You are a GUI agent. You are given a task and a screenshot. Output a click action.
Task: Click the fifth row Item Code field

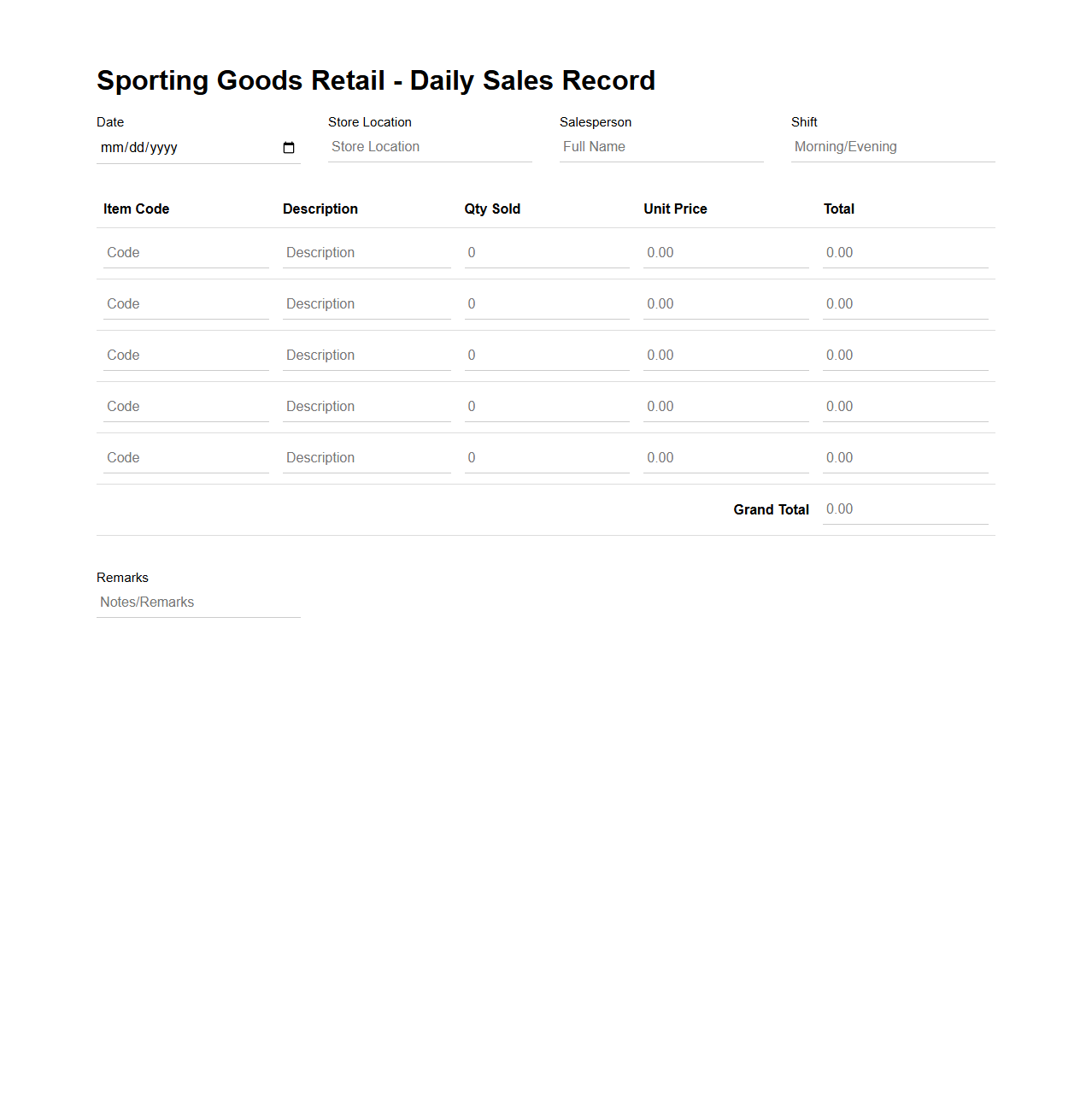click(x=184, y=457)
